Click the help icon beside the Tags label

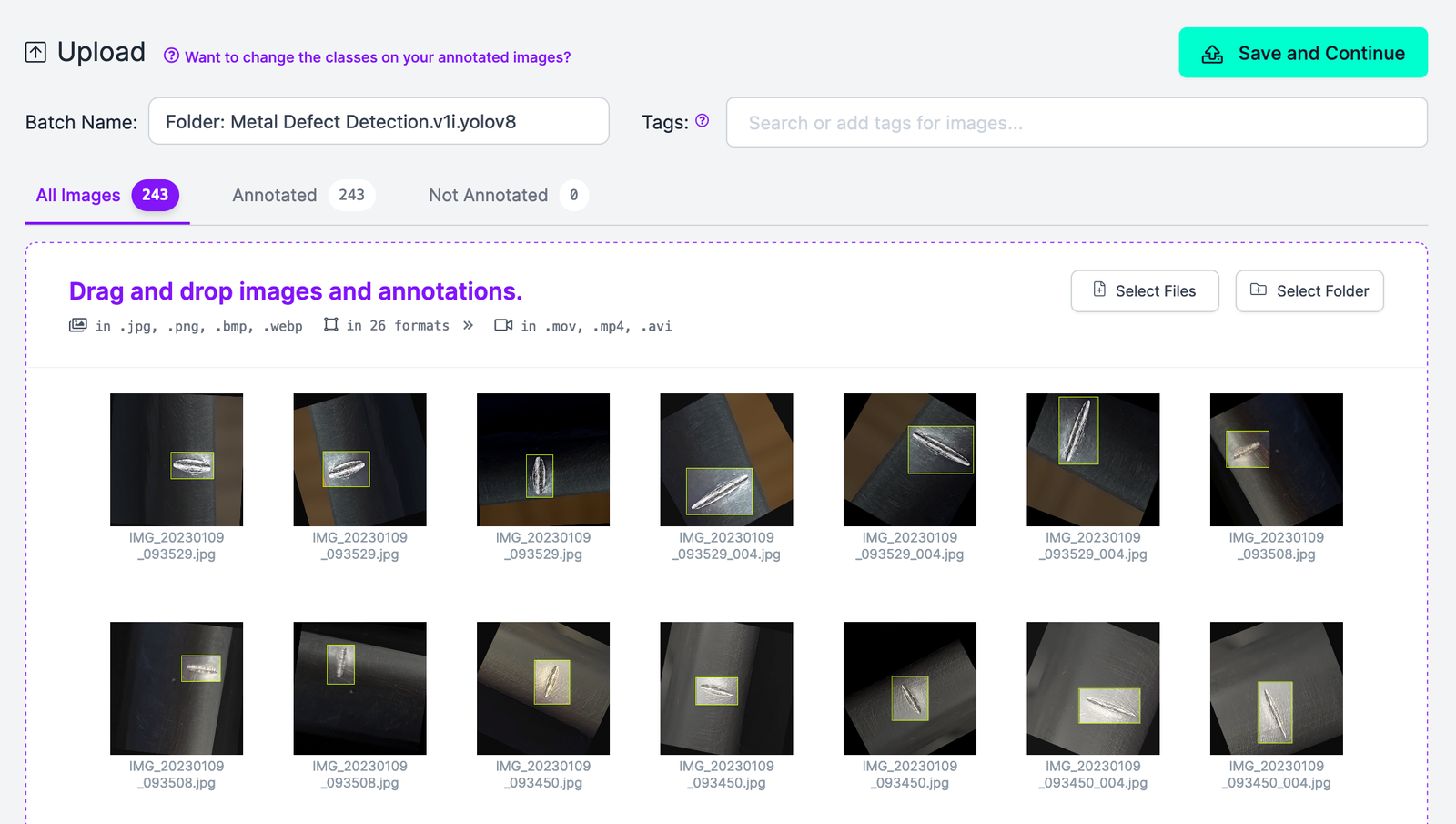(x=702, y=121)
